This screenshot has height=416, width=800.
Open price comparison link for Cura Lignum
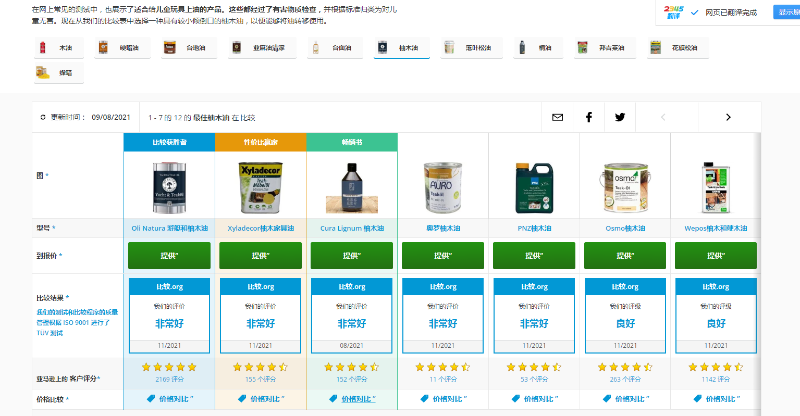[352, 398]
